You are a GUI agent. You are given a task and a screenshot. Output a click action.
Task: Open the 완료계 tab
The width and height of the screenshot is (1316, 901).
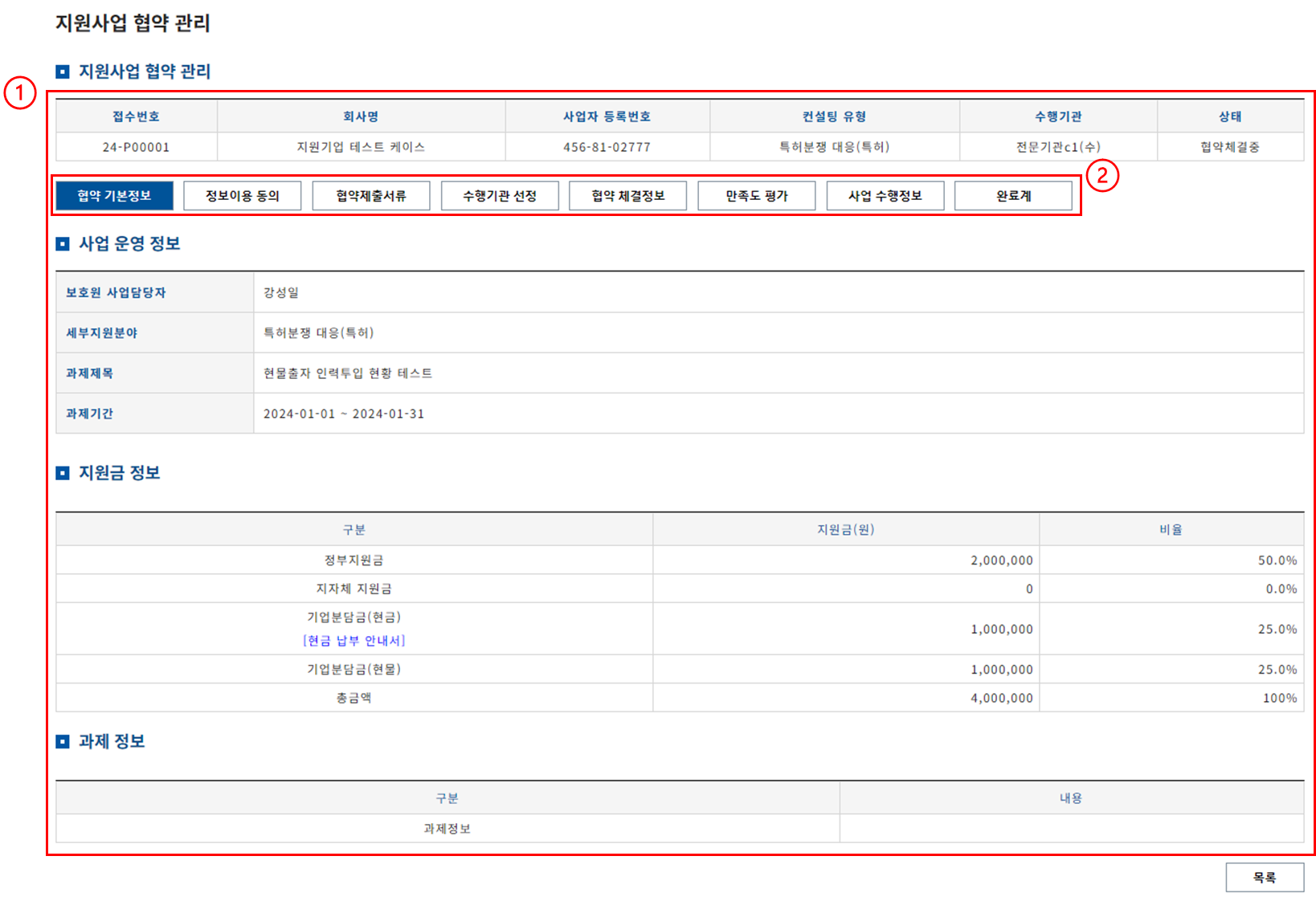click(x=1013, y=196)
